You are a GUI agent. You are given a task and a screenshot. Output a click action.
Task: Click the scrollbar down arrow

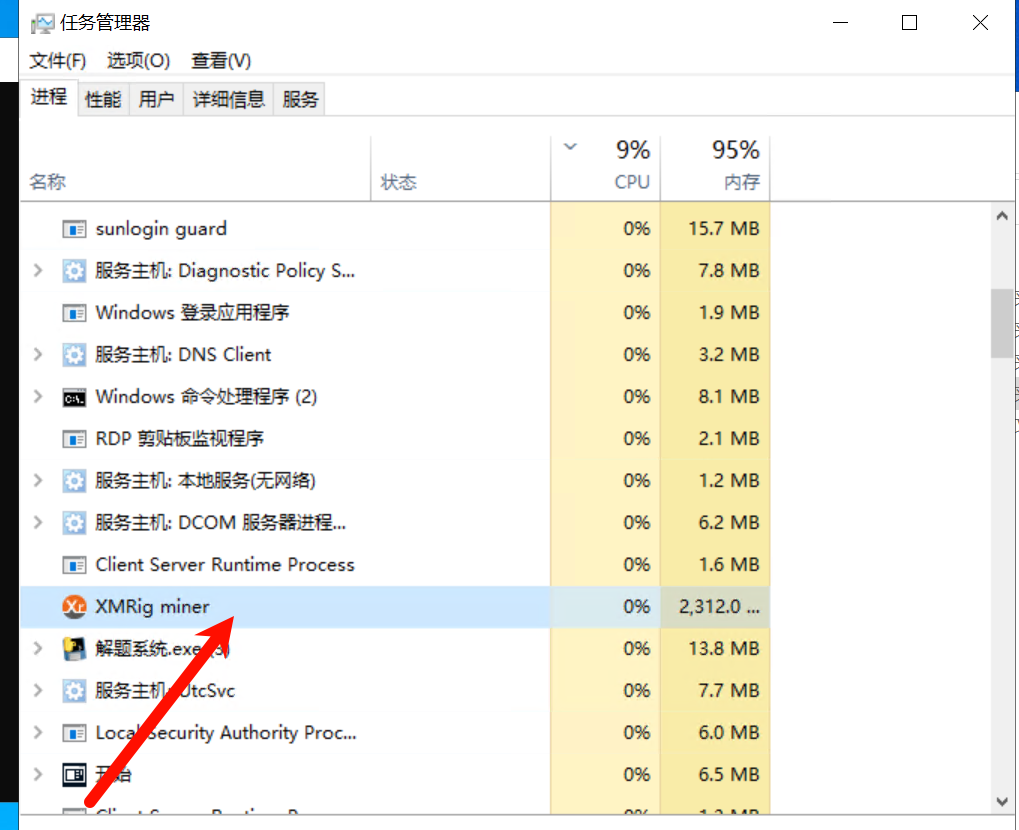point(1001,801)
